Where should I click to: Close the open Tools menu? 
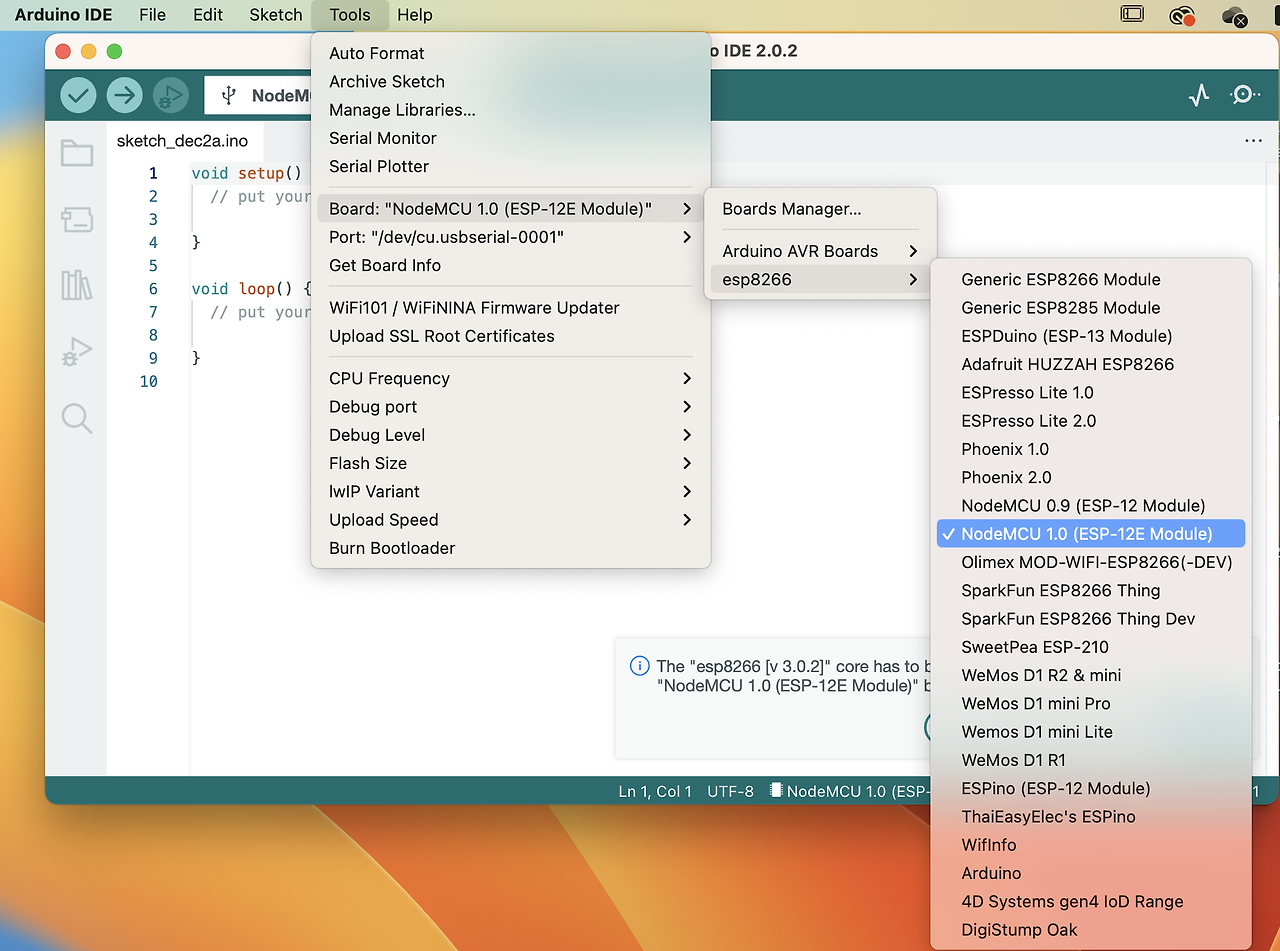(x=349, y=15)
